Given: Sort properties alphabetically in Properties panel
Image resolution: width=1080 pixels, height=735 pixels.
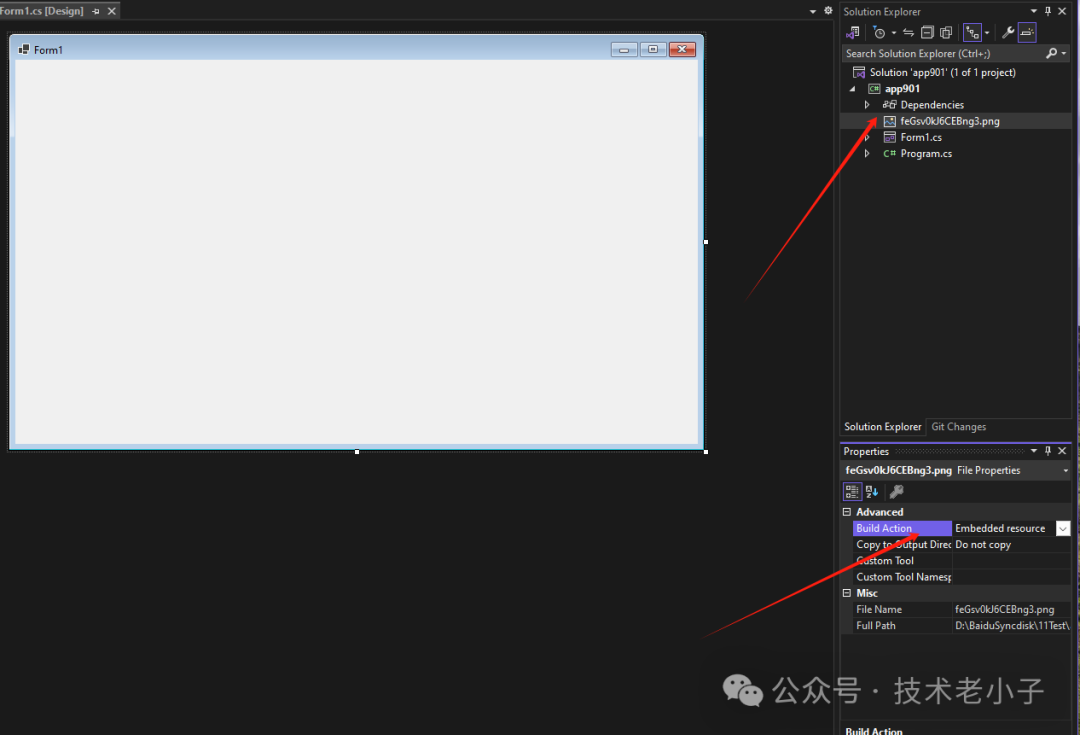Looking at the screenshot, I should pyautogui.click(x=872, y=491).
